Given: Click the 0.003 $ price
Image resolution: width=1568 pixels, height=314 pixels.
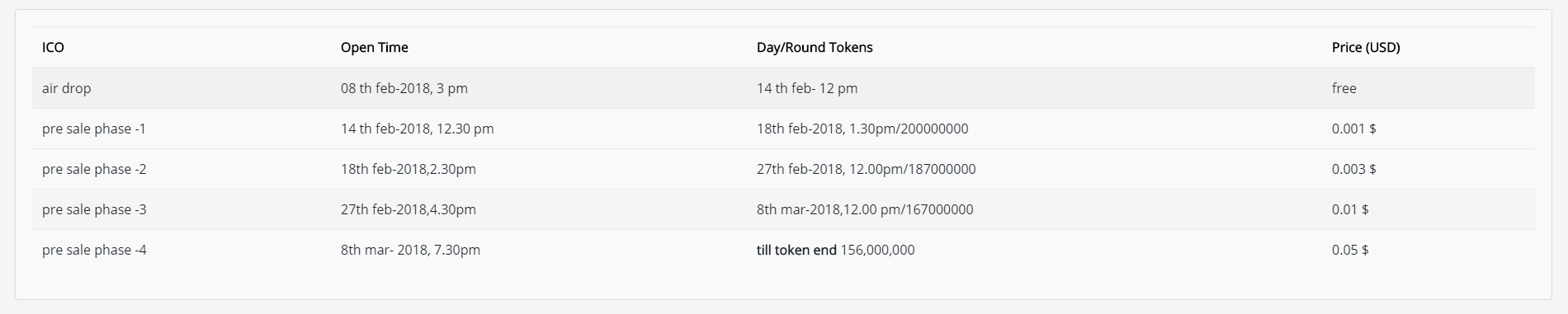Looking at the screenshot, I should click(x=1354, y=169).
